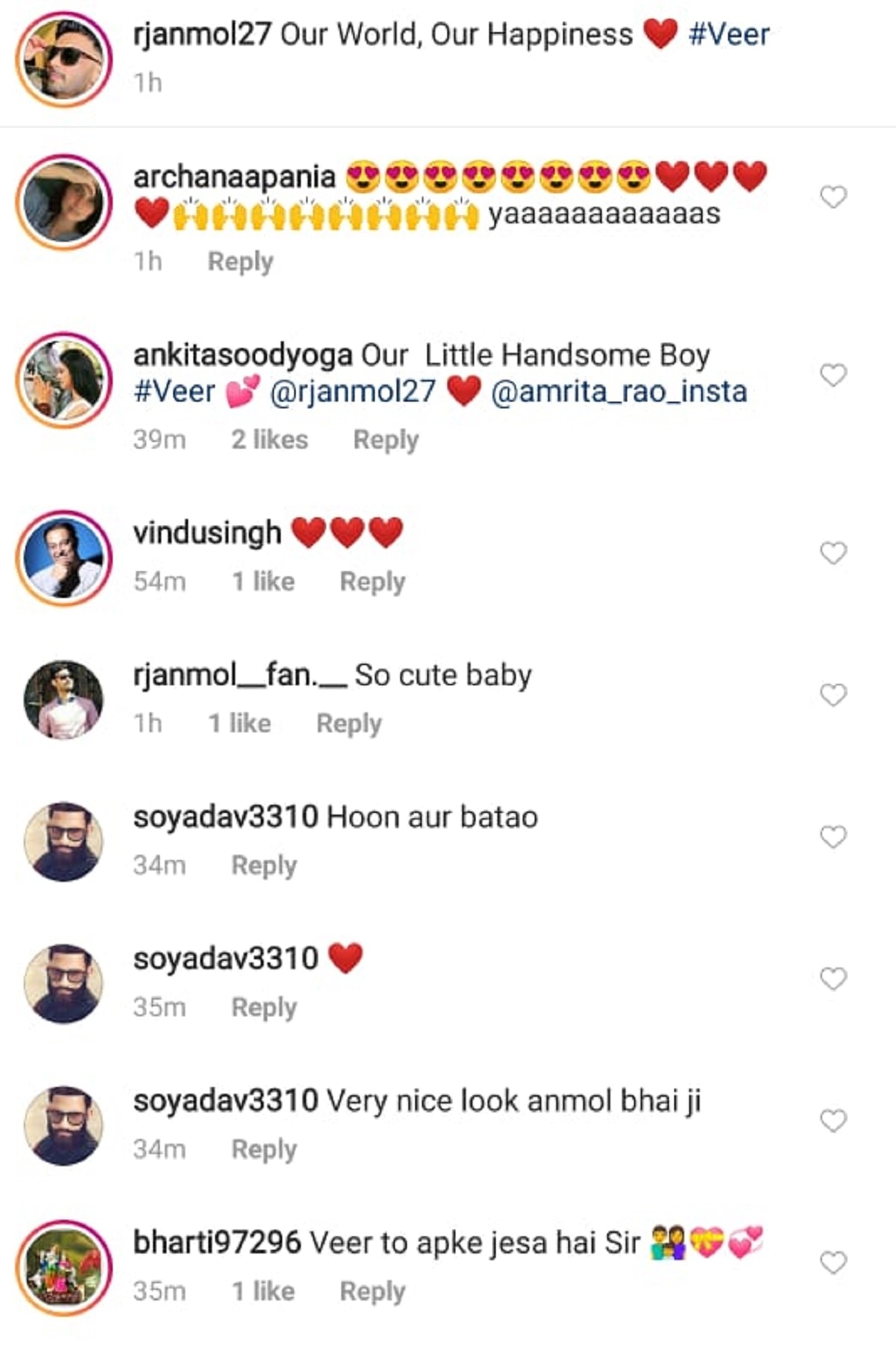Screen dimensions: 896x1349
Task: Like archanaapania's comment with the heart
Action: pyautogui.click(x=833, y=197)
